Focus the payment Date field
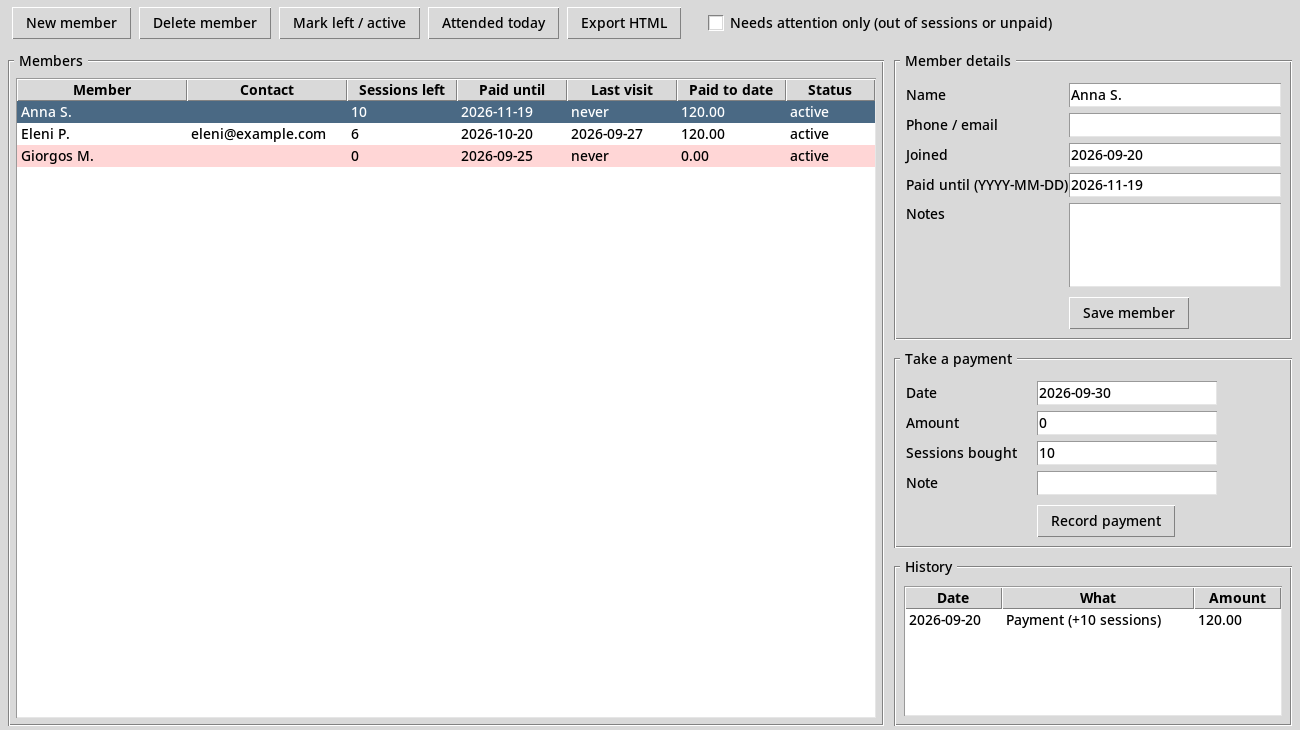Screen dimensions: 1300x730 [x=1127, y=393]
